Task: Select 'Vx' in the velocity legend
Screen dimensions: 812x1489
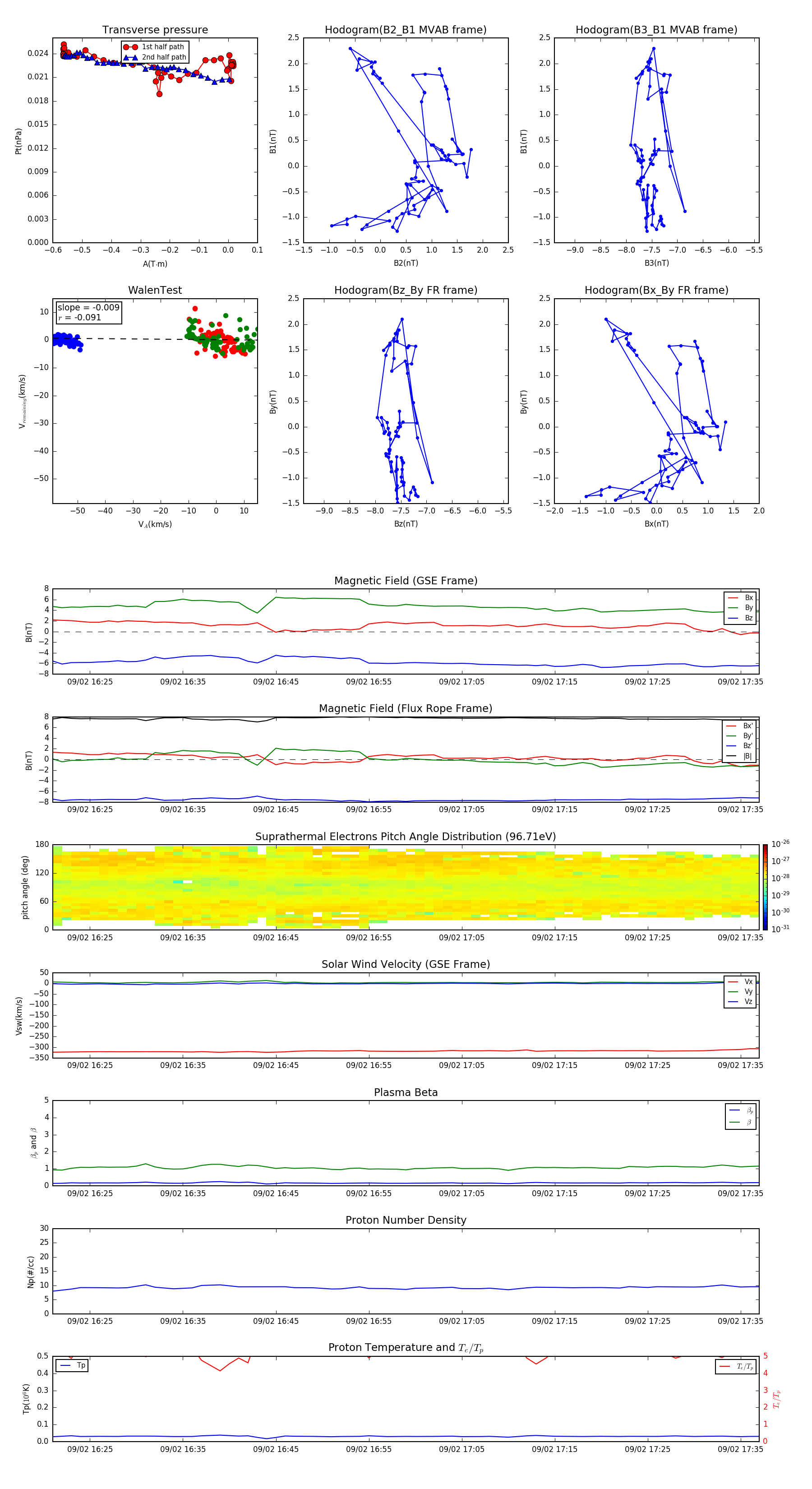Action: point(741,981)
